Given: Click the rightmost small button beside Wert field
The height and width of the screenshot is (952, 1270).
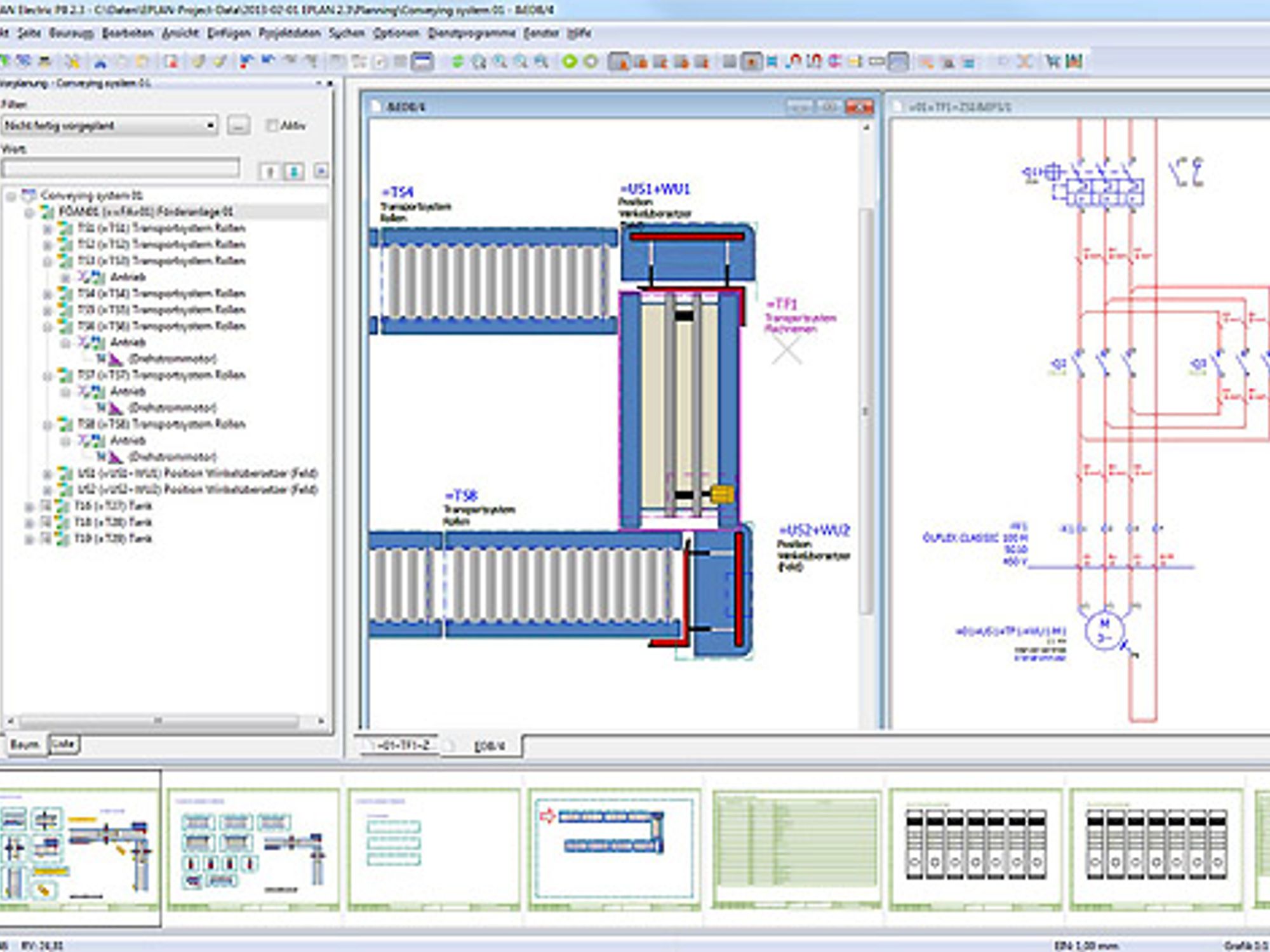Looking at the screenshot, I should [321, 171].
